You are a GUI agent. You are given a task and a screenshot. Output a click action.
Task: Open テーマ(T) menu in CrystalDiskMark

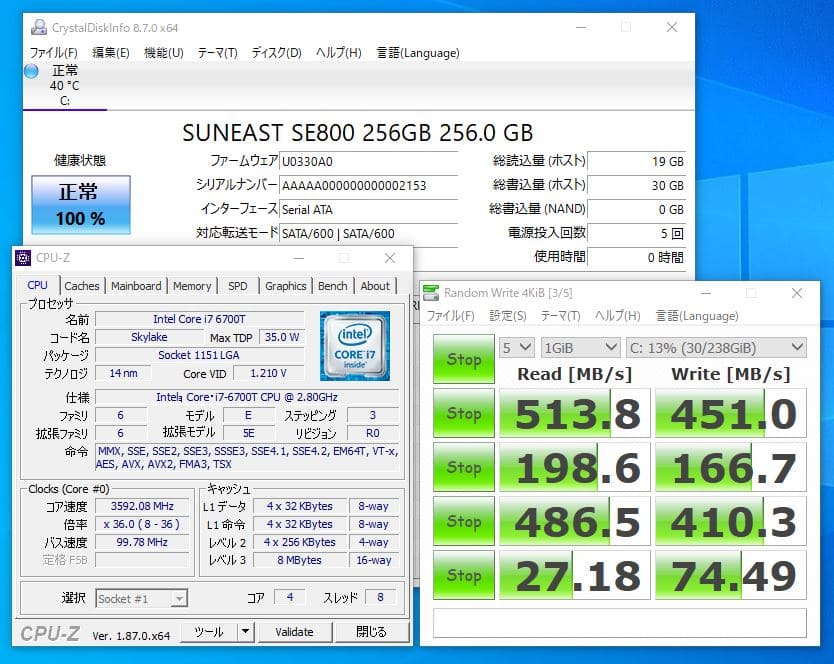[561, 316]
